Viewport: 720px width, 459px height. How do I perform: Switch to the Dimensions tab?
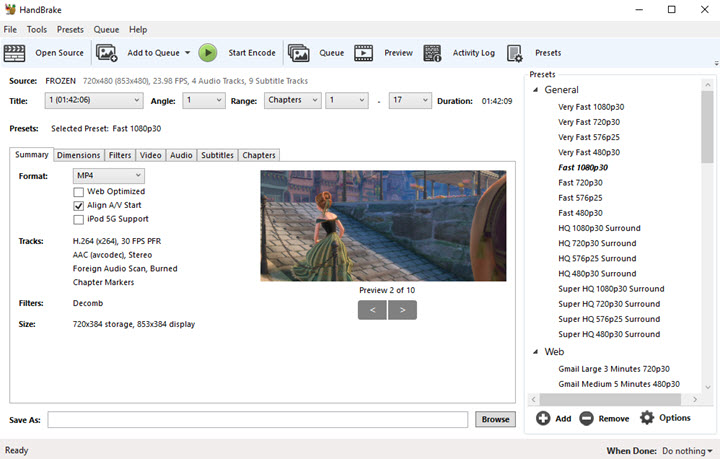click(x=79, y=155)
